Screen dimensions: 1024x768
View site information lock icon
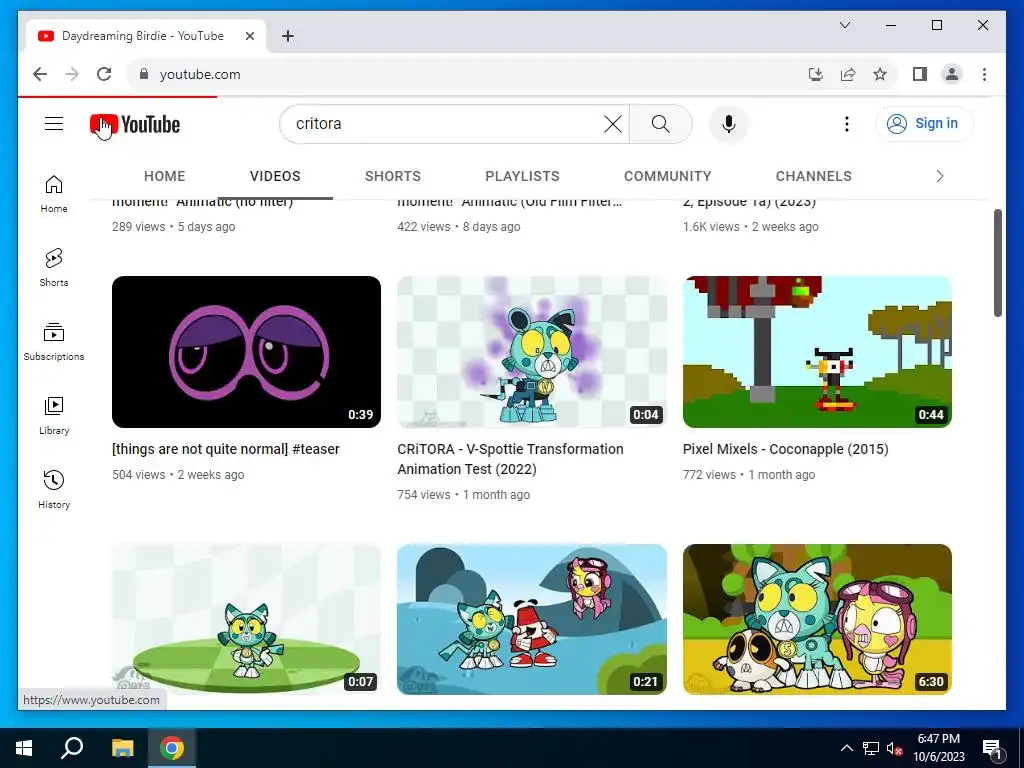(144, 74)
